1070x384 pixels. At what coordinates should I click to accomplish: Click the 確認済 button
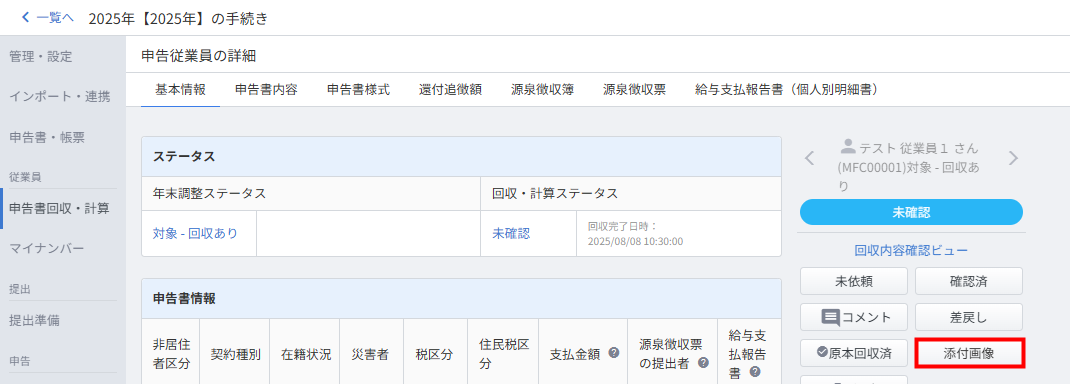click(968, 280)
